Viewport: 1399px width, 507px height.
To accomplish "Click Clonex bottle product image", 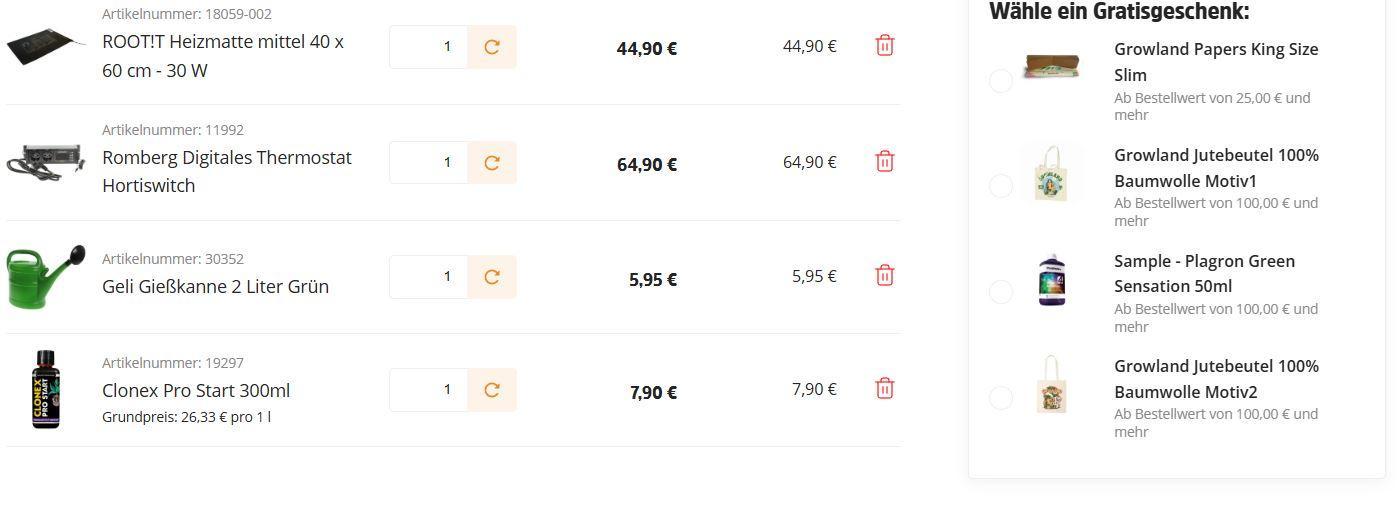I will tap(45, 390).
